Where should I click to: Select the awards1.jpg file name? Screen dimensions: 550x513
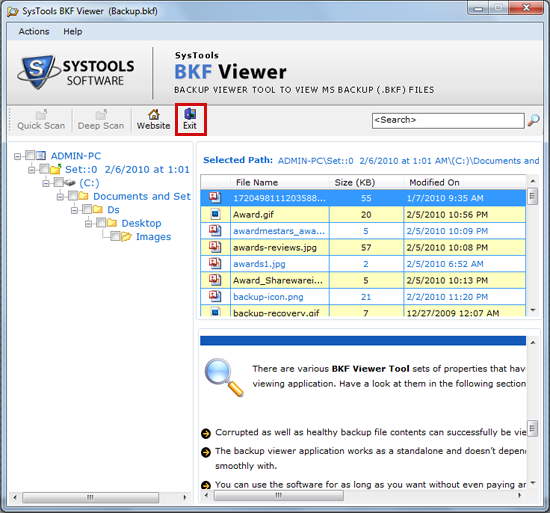click(x=259, y=264)
